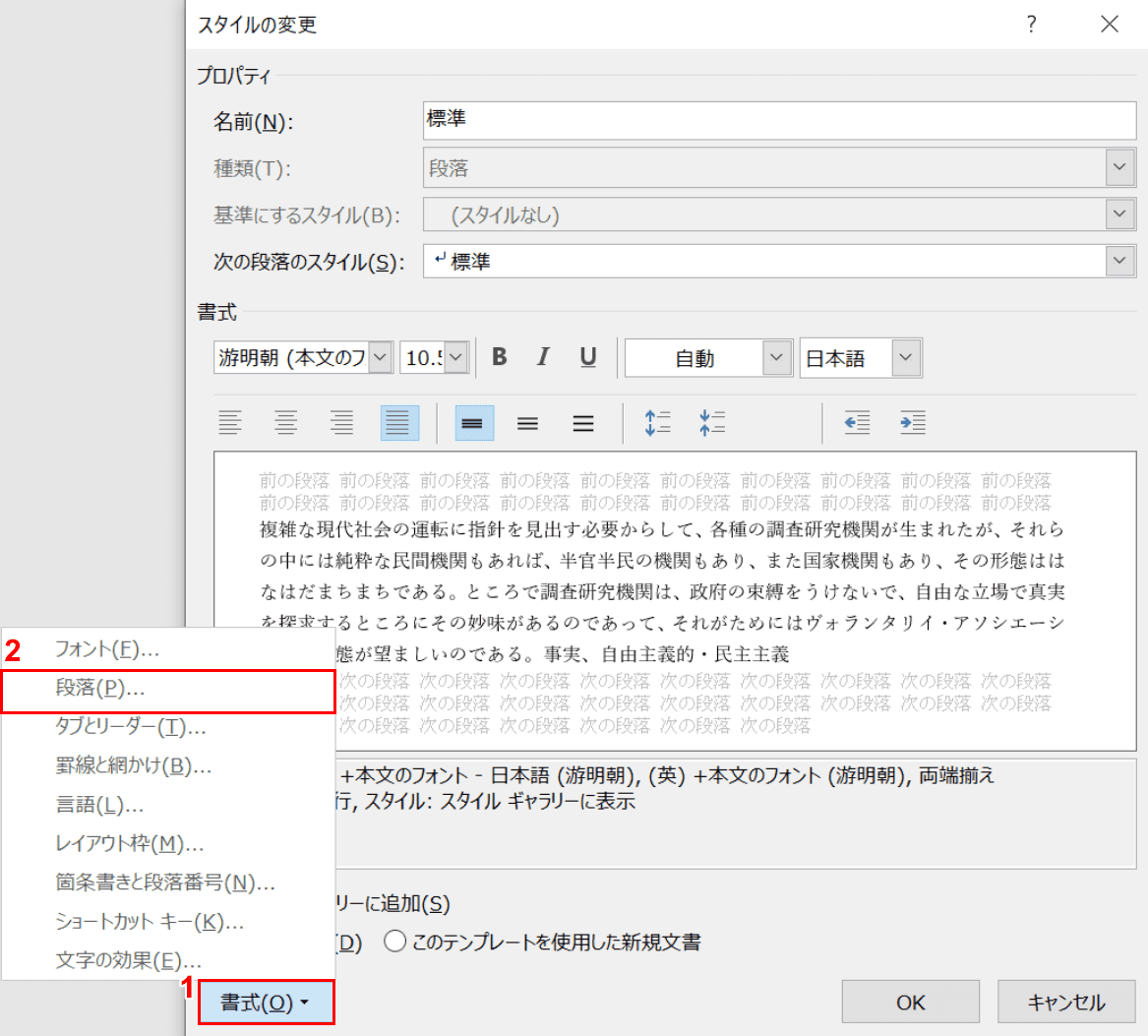Expand 種類 dropdown showing 段落
The image size is (1148, 1036).
click(x=1119, y=167)
